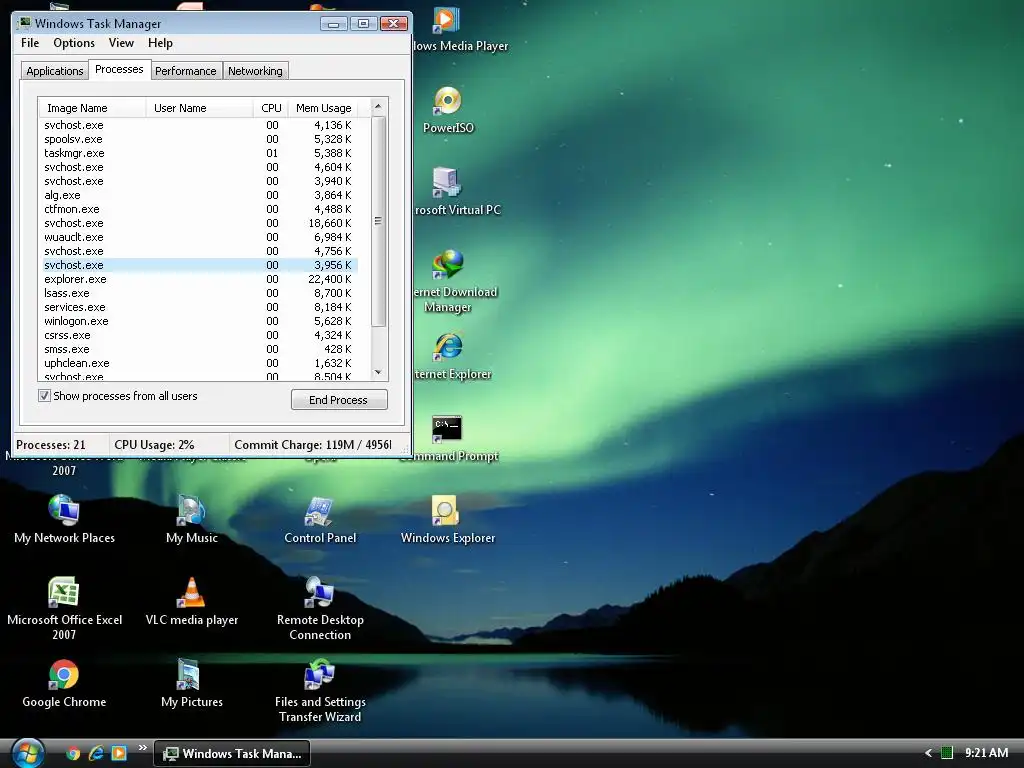
Task: Open the Options menu
Action: click(74, 43)
